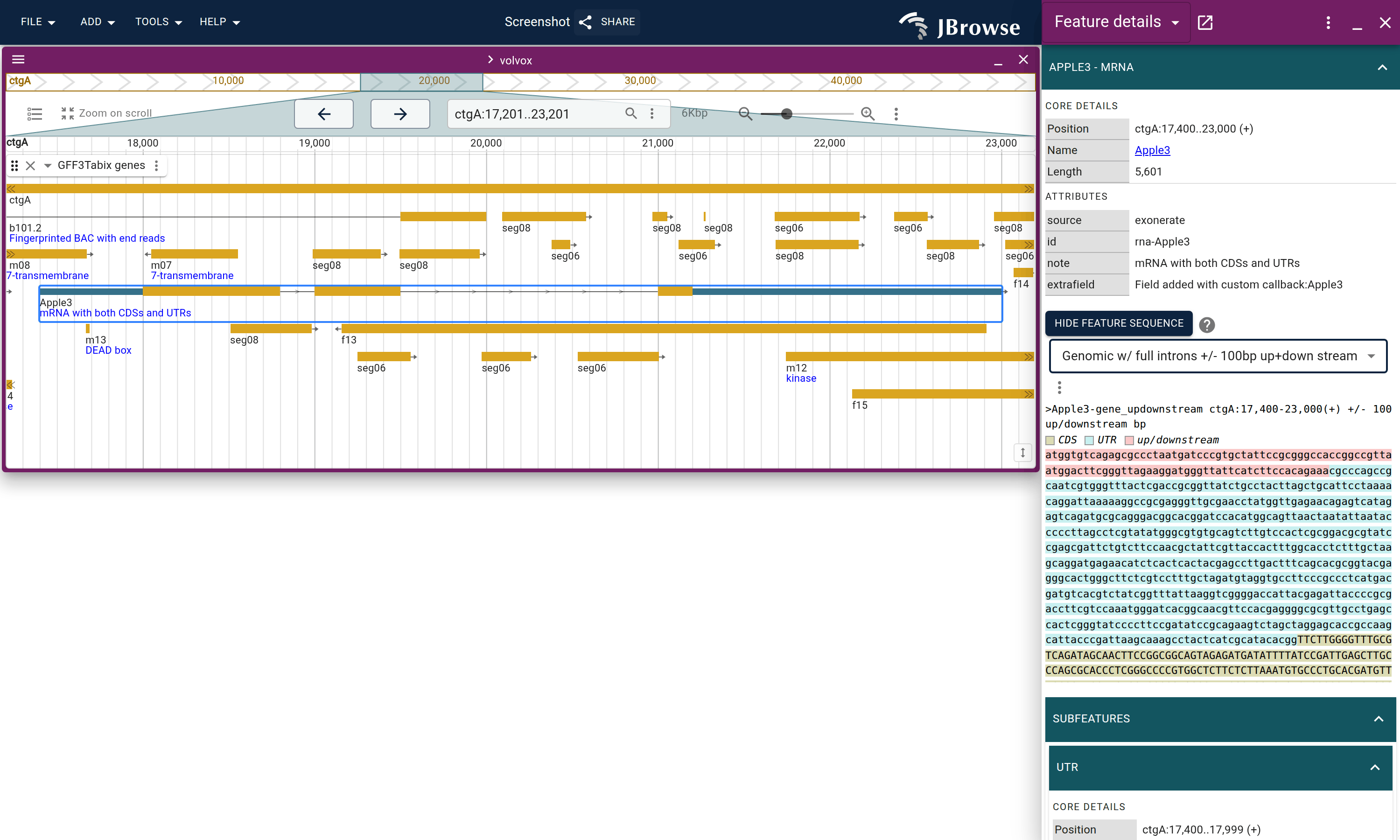Click the f13 feature bar
Viewport: 1400px width, 840px height.
coord(663,329)
